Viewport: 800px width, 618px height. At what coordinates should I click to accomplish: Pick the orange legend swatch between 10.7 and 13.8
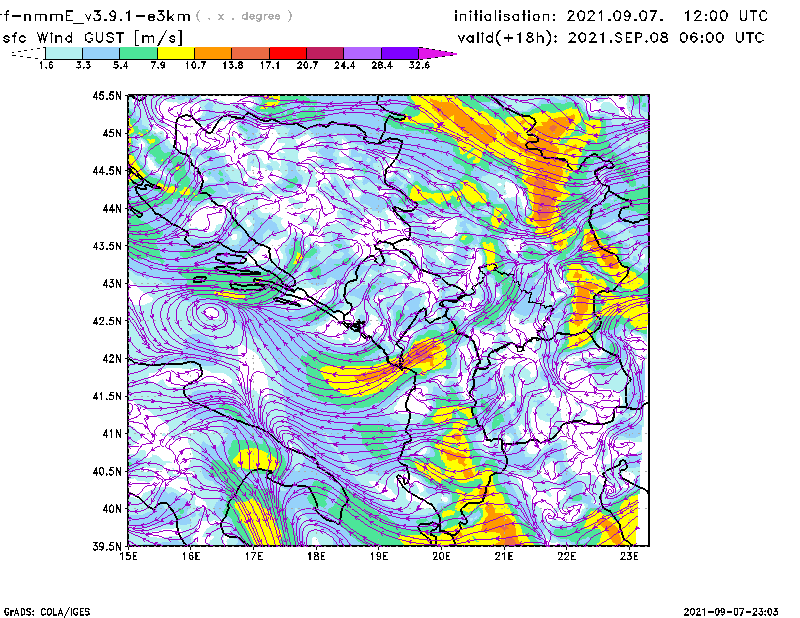213,52
